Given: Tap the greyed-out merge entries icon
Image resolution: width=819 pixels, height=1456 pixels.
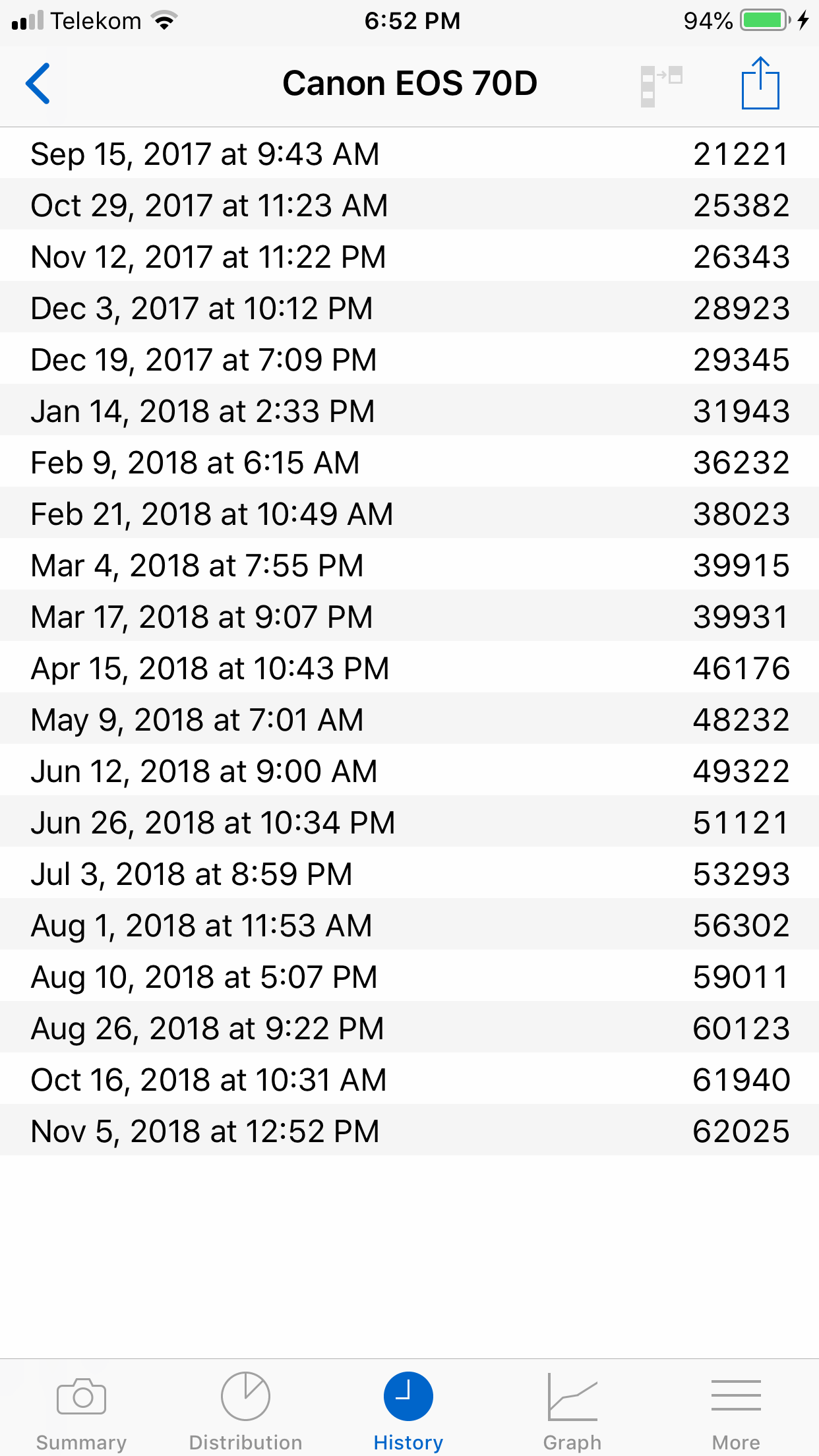Looking at the screenshot, I should [x=661, y=85].
